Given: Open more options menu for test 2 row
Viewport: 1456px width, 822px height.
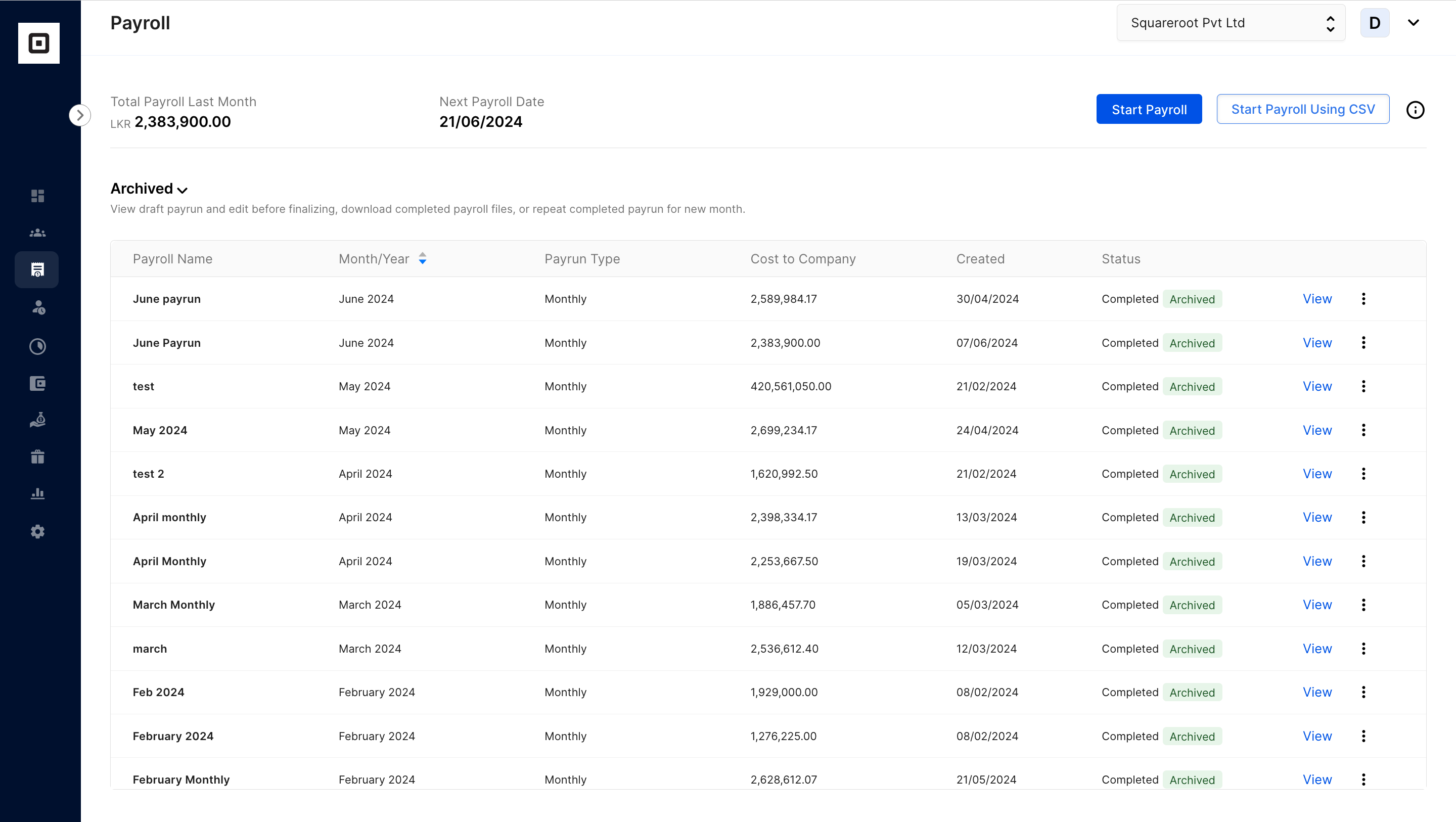Looking at the screenshot, I should 1363,474.
